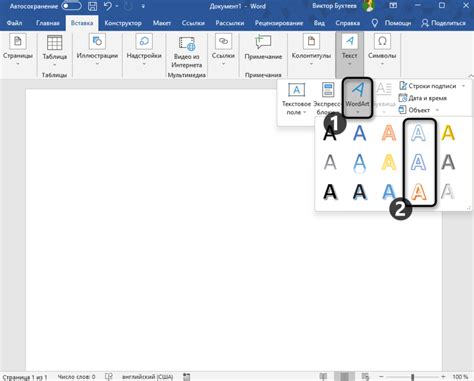Select the light gray hatched WordArt in bottom row

point(448,192)
